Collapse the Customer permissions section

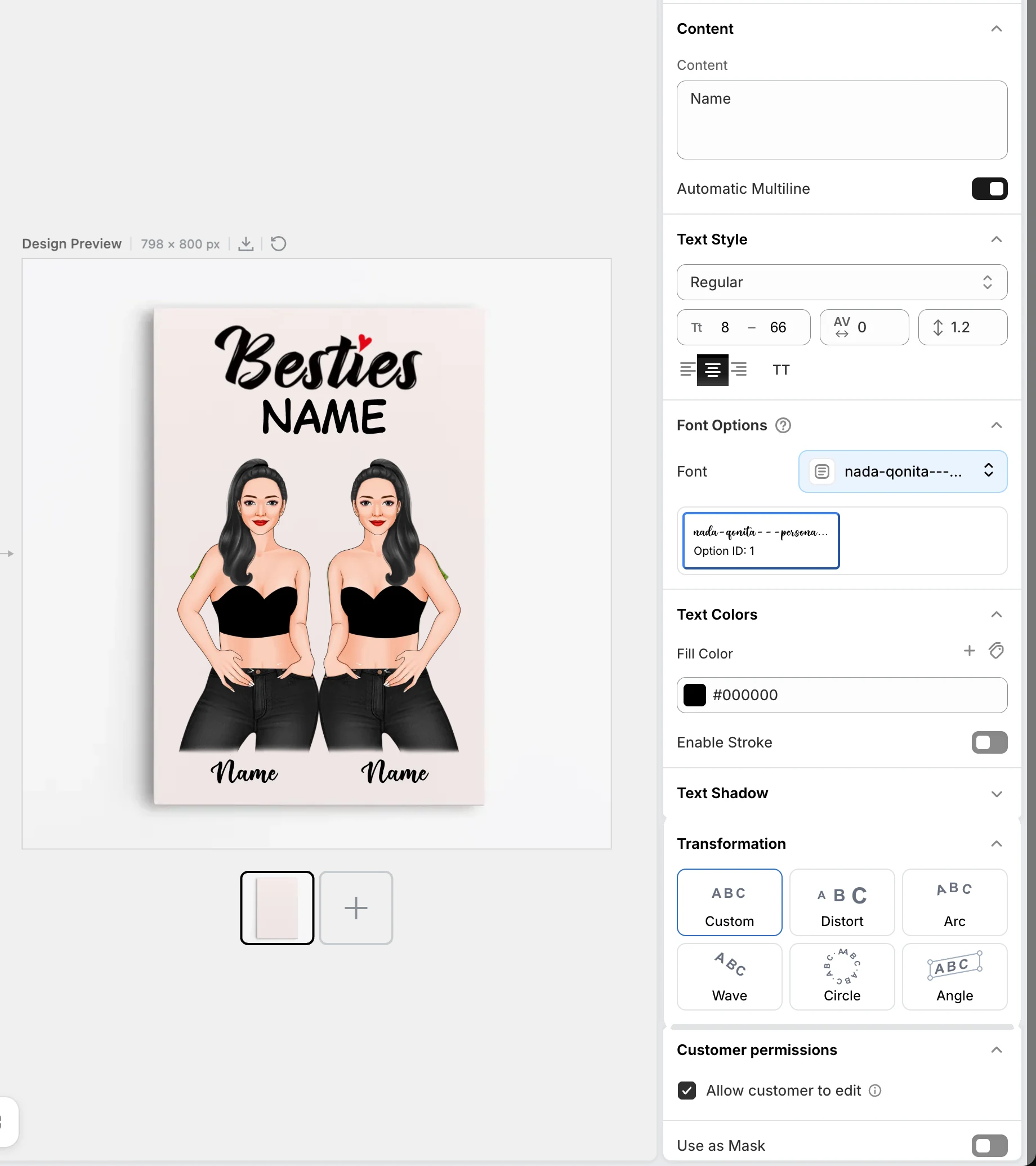tap(996, 1050)
